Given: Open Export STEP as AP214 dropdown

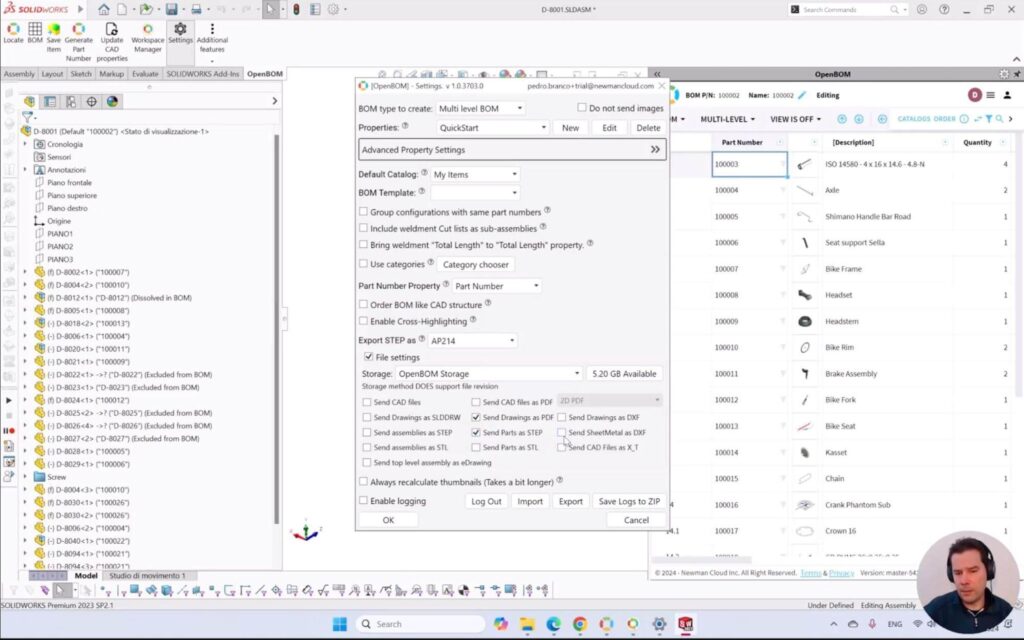Looking at the screenshot, I should (x=472, y=340).
